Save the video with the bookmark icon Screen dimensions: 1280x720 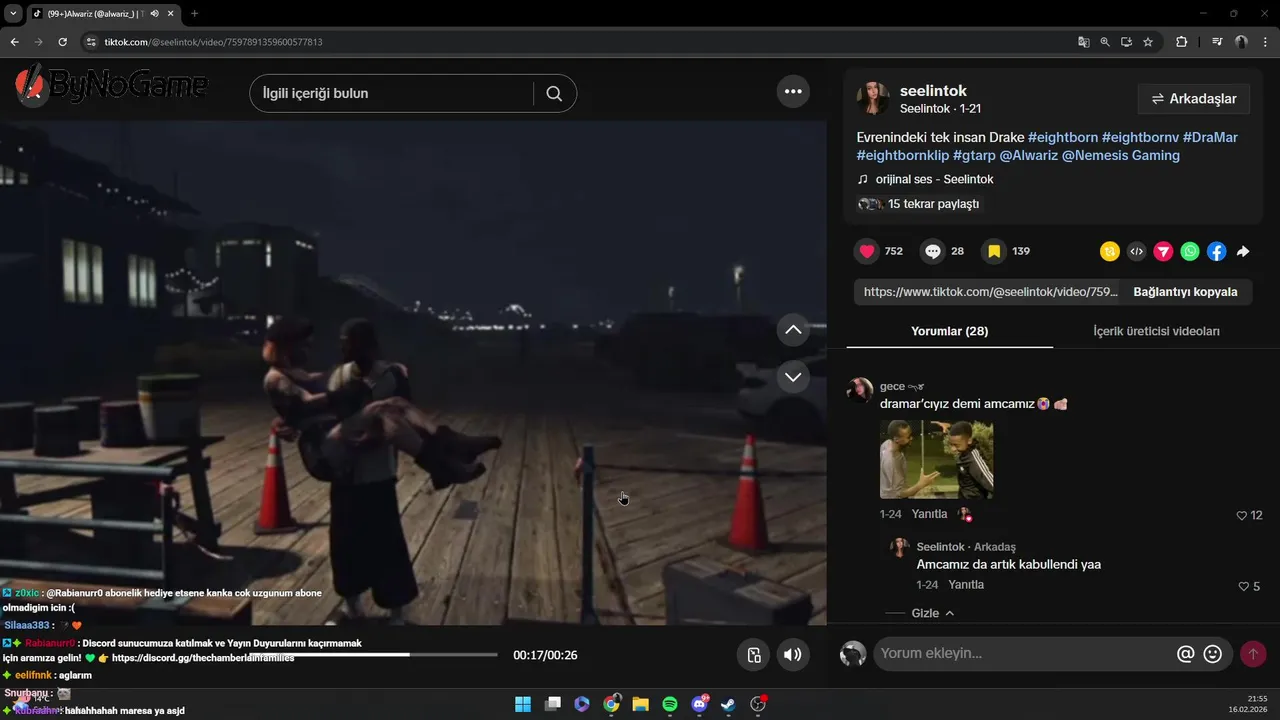994,251
